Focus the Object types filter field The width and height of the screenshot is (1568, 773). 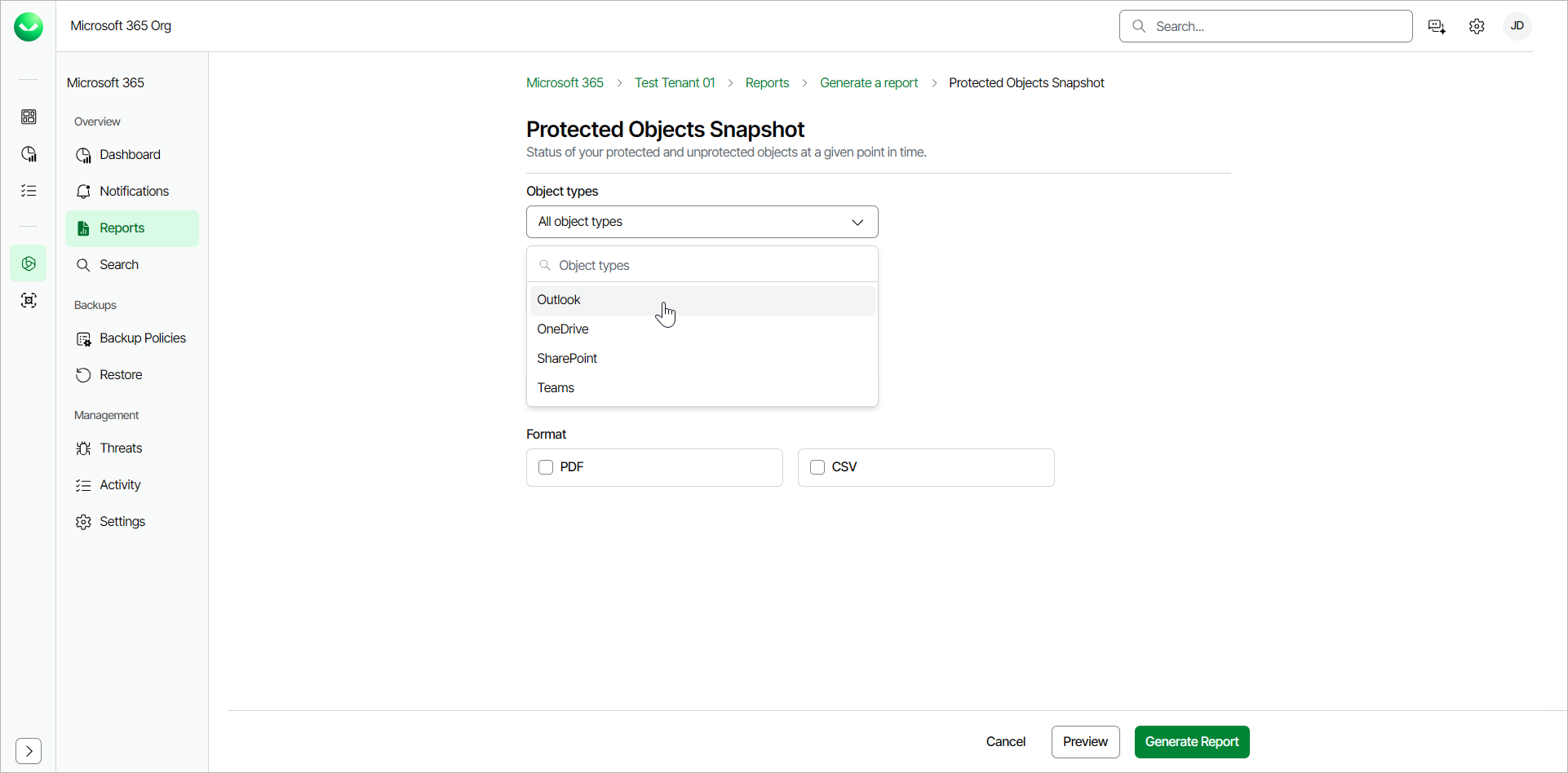702,266
